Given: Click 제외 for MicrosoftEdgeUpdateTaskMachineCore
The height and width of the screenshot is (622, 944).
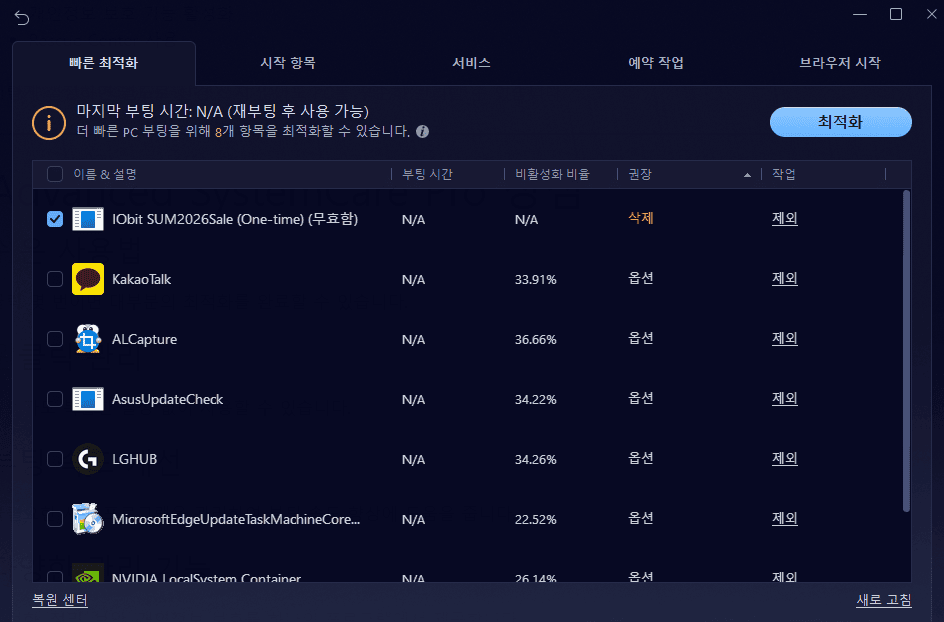Looking at the screenshot, I should pos(784,518).
